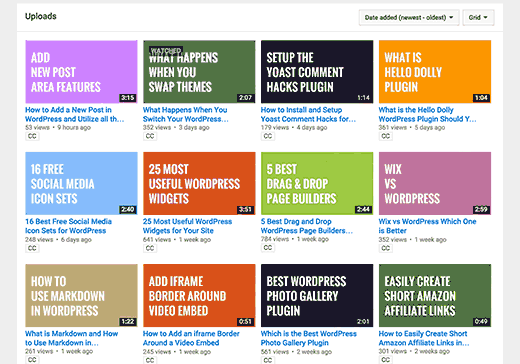The image size is (520, 364).
Task: Click 'Which is the Best WordPress Photo Gallery' link
Action: coord(309,338)
